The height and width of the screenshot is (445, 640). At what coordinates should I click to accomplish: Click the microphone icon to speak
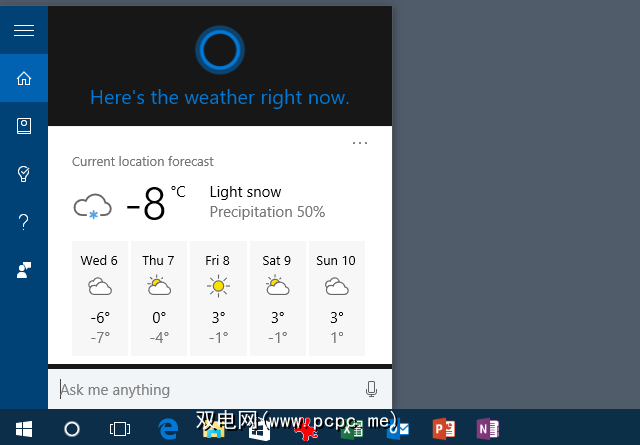pyautogui.click(x=372, y=389)
